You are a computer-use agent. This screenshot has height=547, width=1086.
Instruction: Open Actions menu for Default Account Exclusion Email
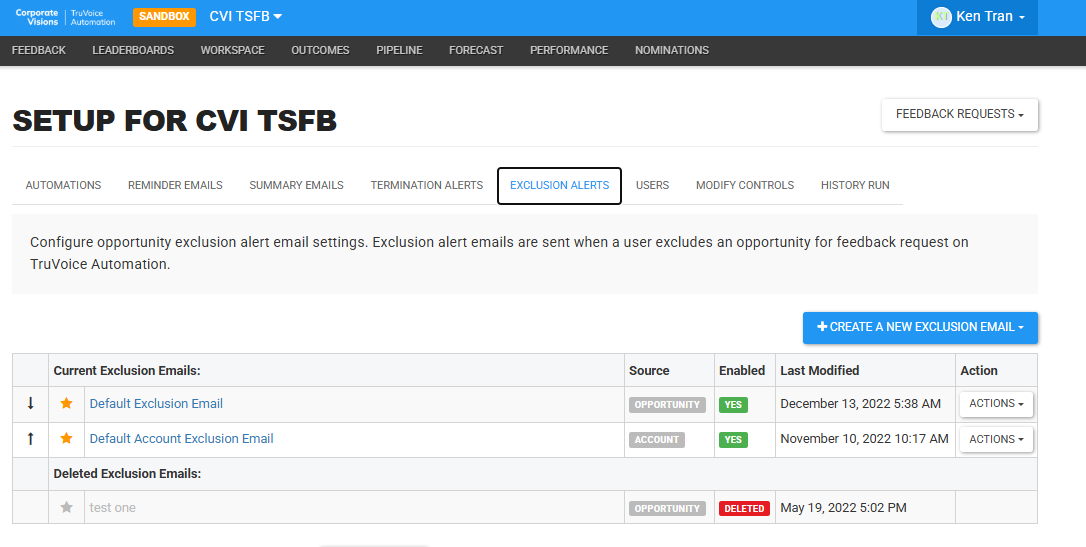pyautogui.click(x=996, y=440)
